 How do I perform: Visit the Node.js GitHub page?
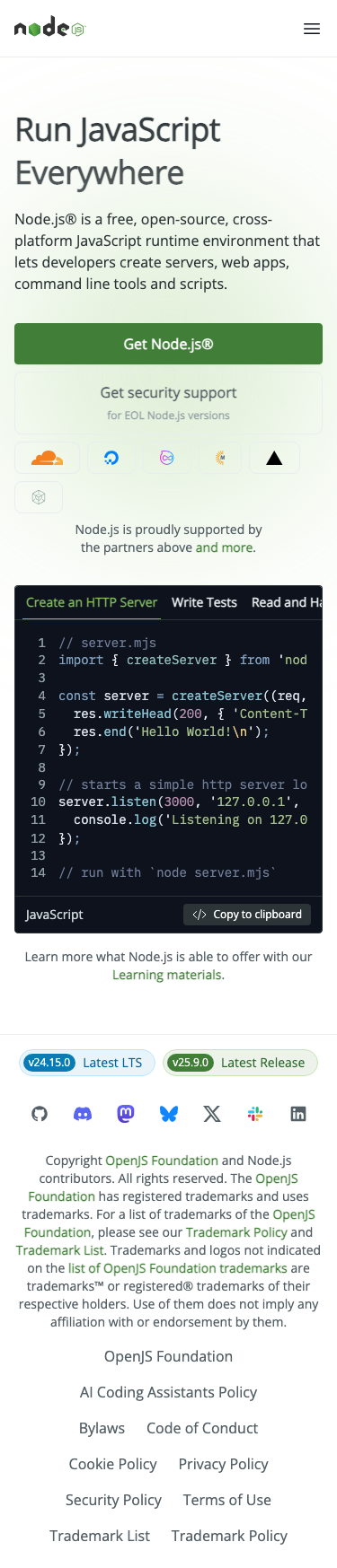(40, 1114)
